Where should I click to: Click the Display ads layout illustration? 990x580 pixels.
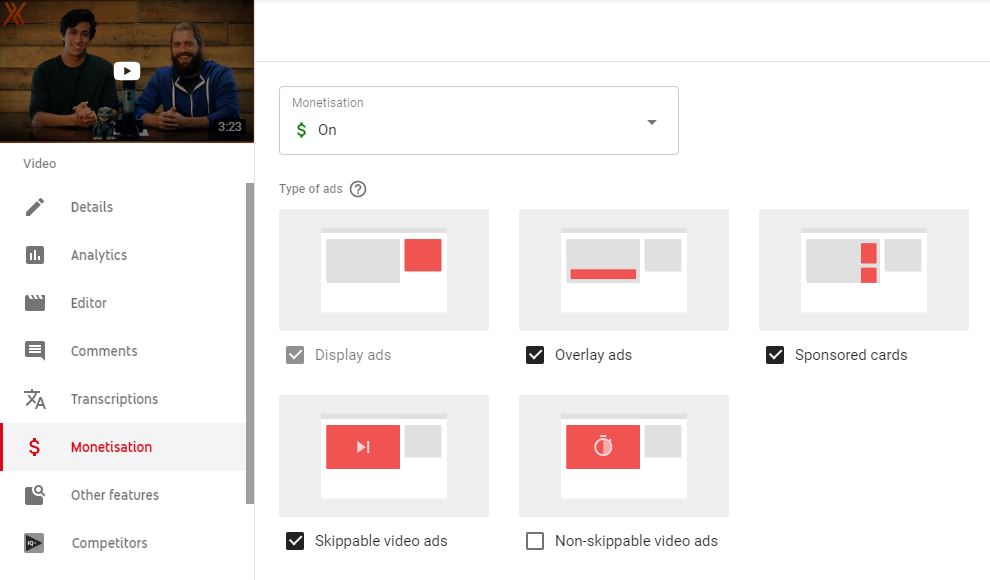tap(384, 270)
